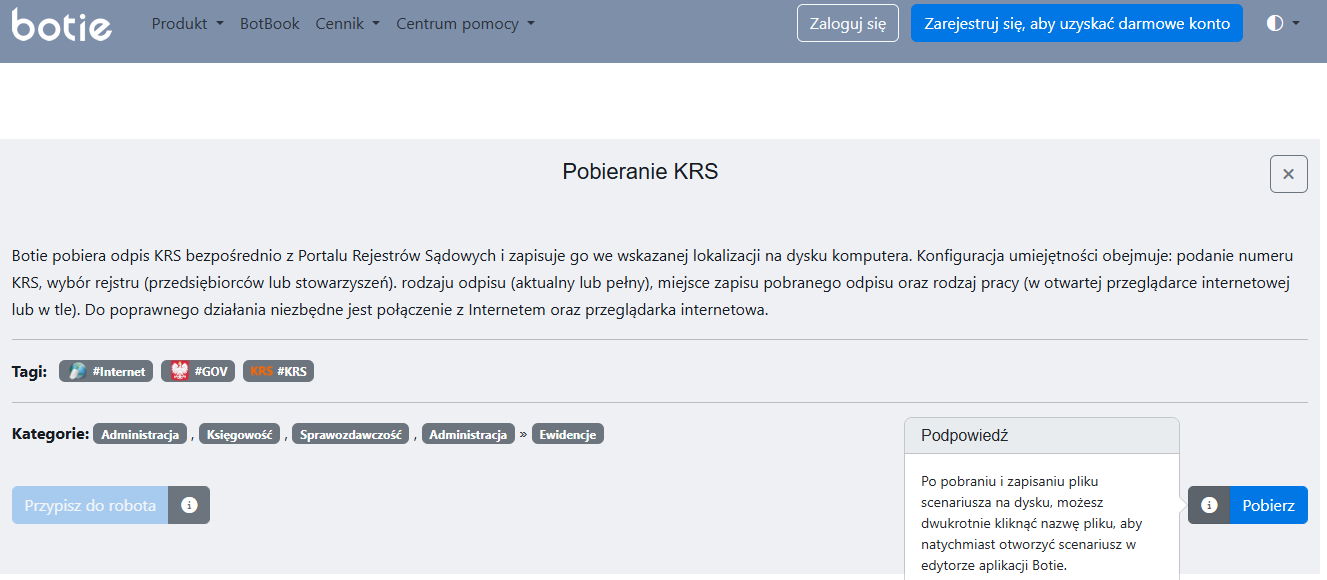Go to BotBook page
The height and width of the screenshot is (580, 1327).
tap(270, 23)
